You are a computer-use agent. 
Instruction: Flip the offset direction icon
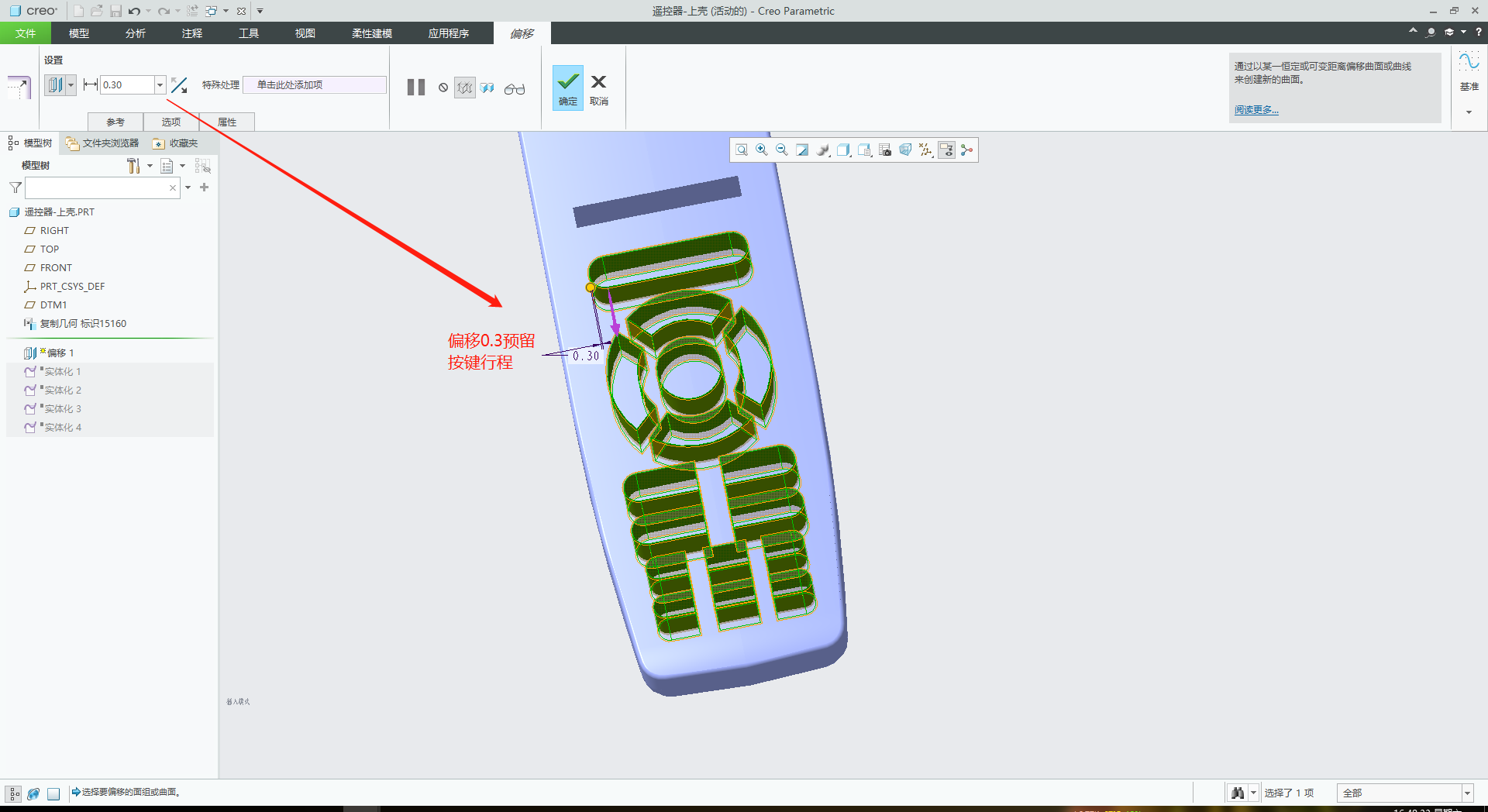point(179,85)
